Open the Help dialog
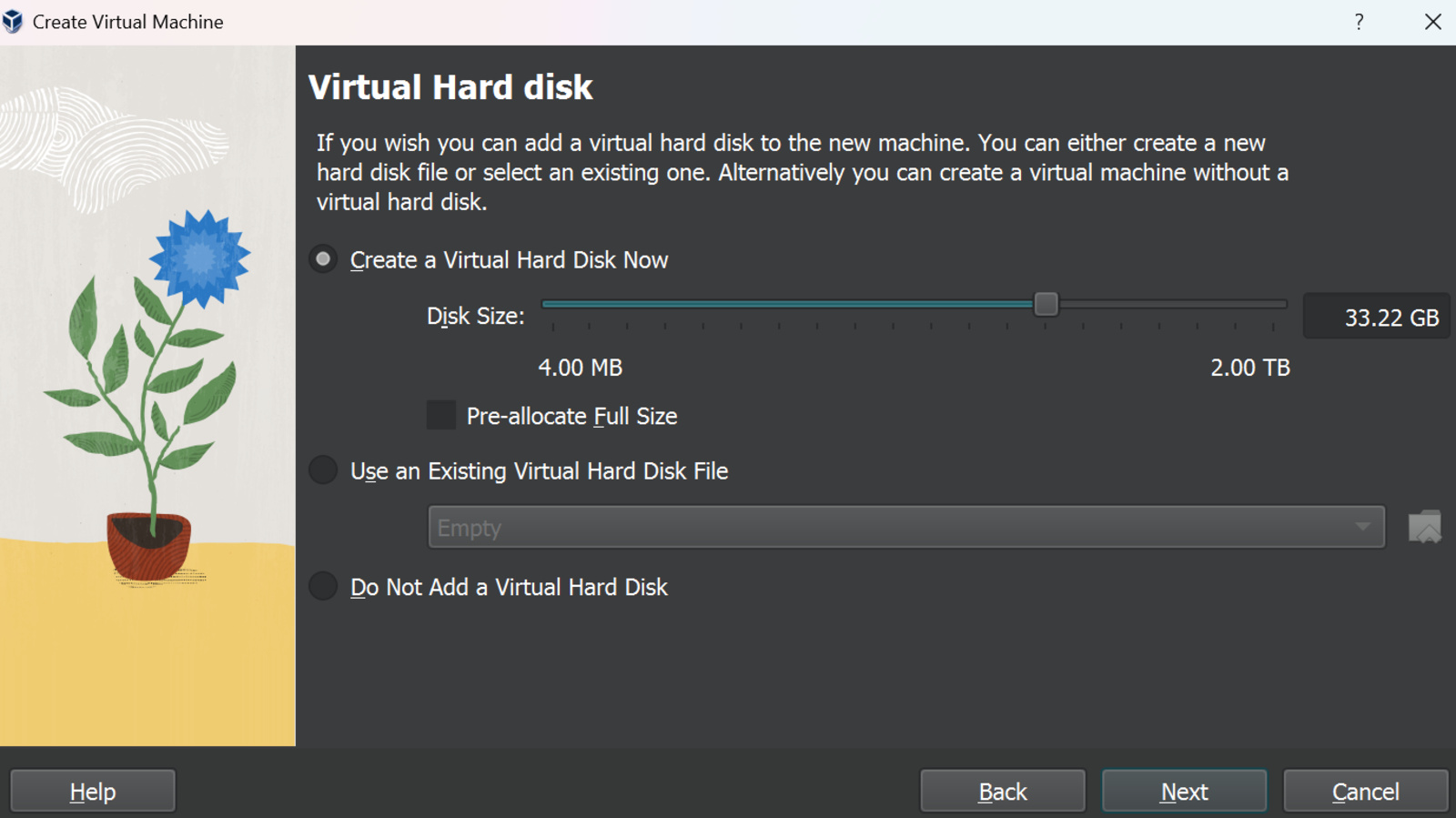Viewport: 1456px width, 818px height. [x=91, y=790]
